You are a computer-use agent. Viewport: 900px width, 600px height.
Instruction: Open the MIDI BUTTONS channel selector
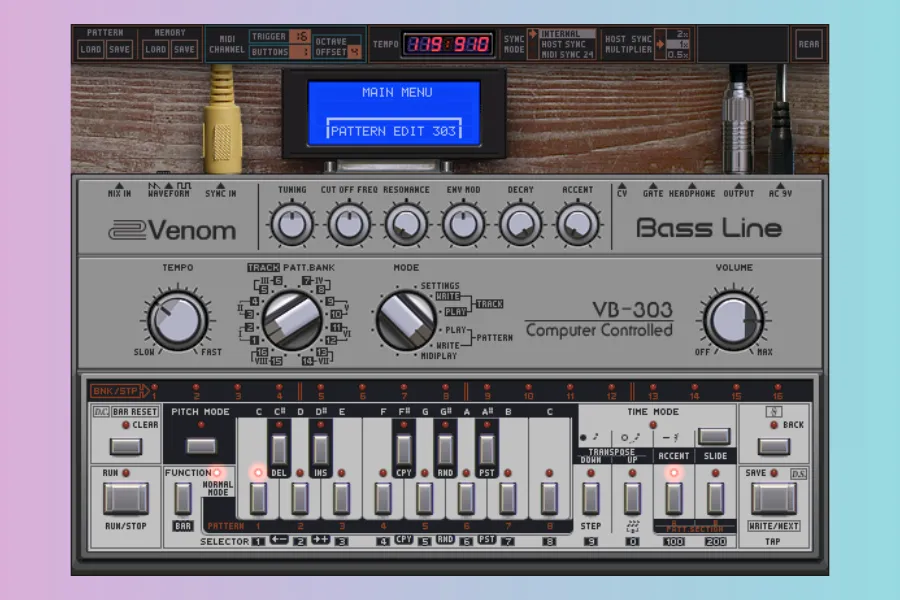(301, 52)
